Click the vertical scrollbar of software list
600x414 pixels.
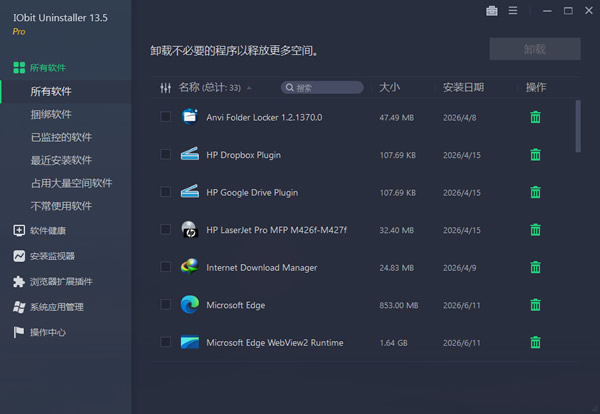[x=578, y=126]
